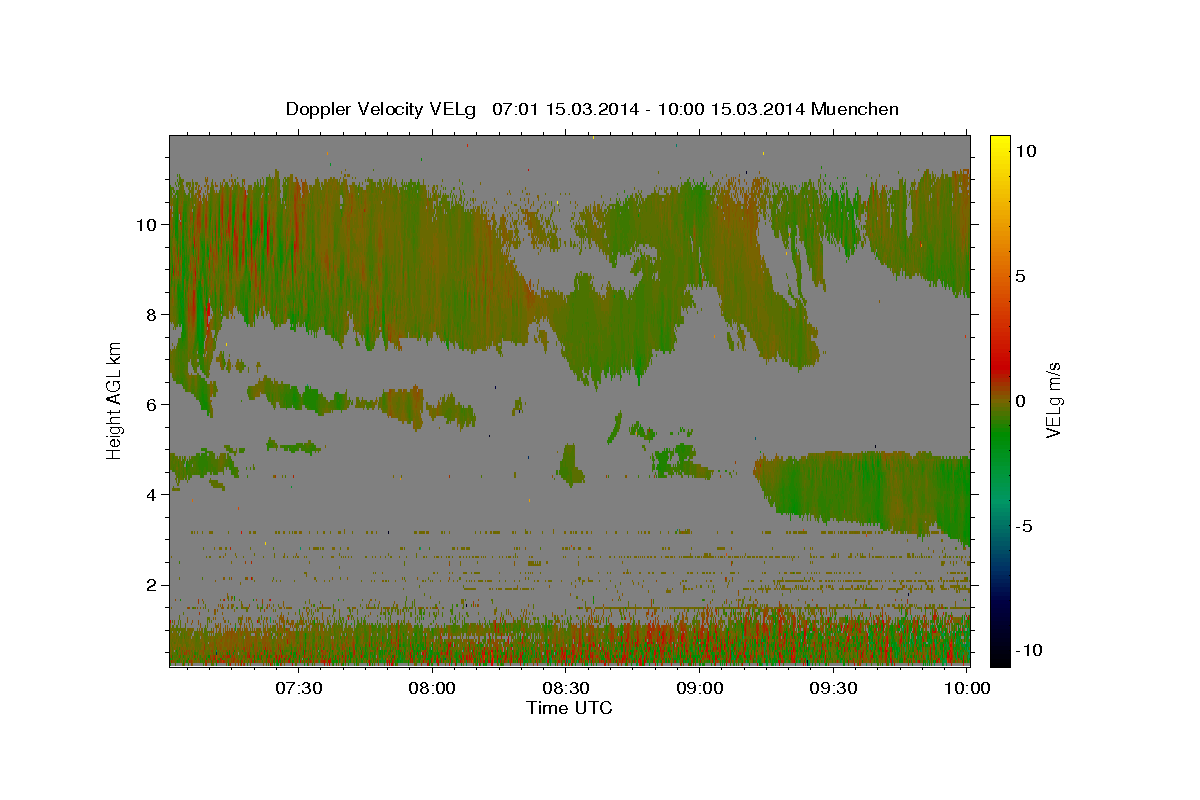Click the 'Time UTC' axis label
This screenshot has height=800, width=1200.
pos(568,708)
